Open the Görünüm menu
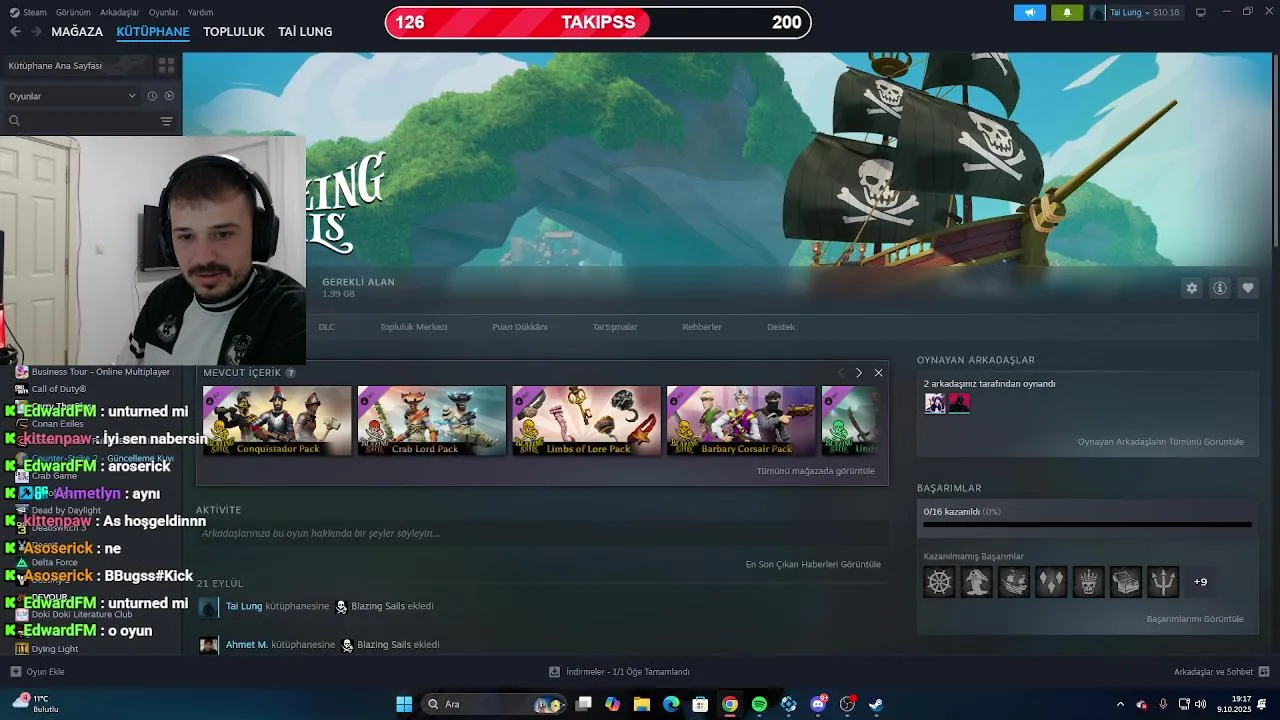1280x720 pixels. click(73, 12)
